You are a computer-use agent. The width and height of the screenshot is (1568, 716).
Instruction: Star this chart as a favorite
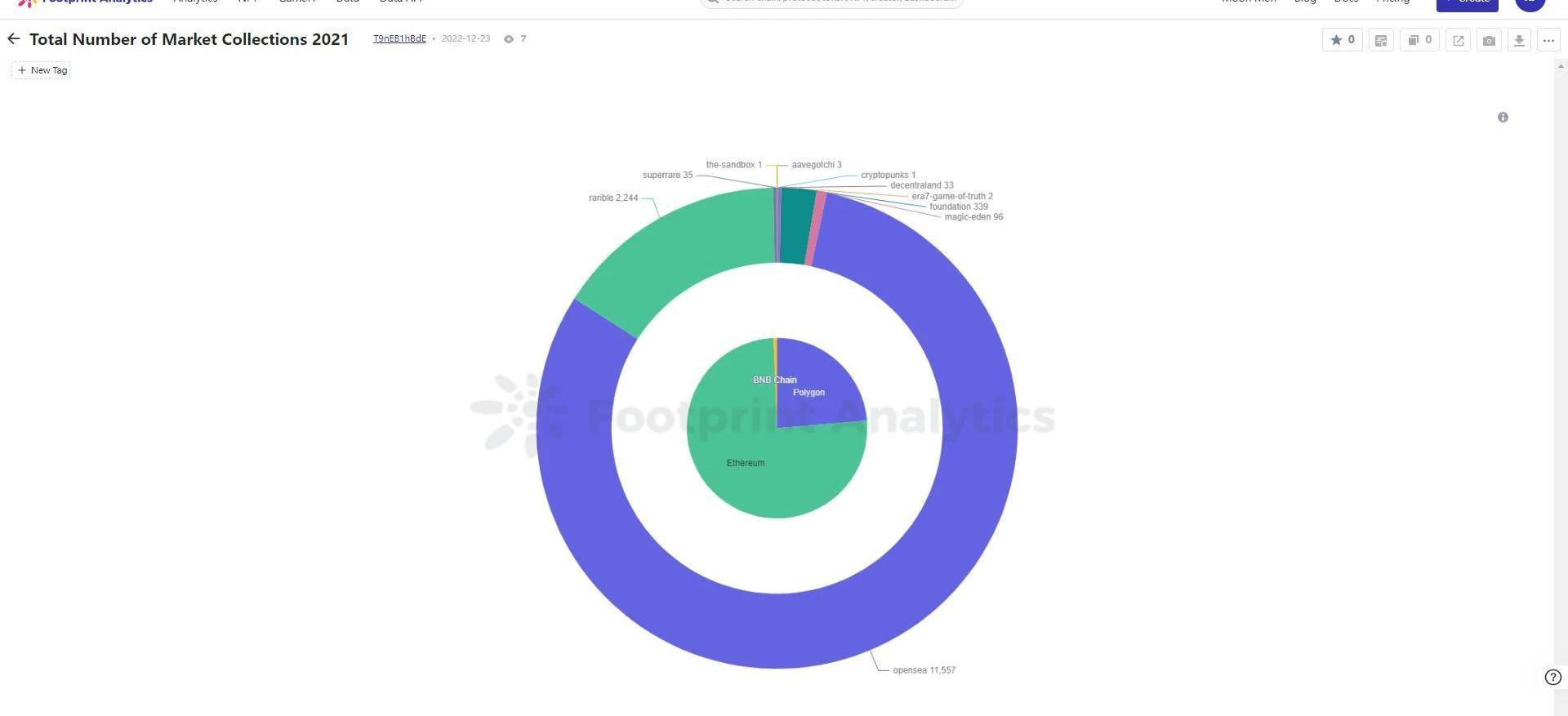click(1342, 40)
